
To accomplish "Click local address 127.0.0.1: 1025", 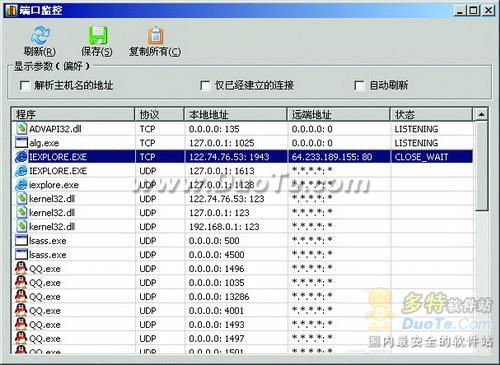I will pyautogui.click(x=222, y=143).
